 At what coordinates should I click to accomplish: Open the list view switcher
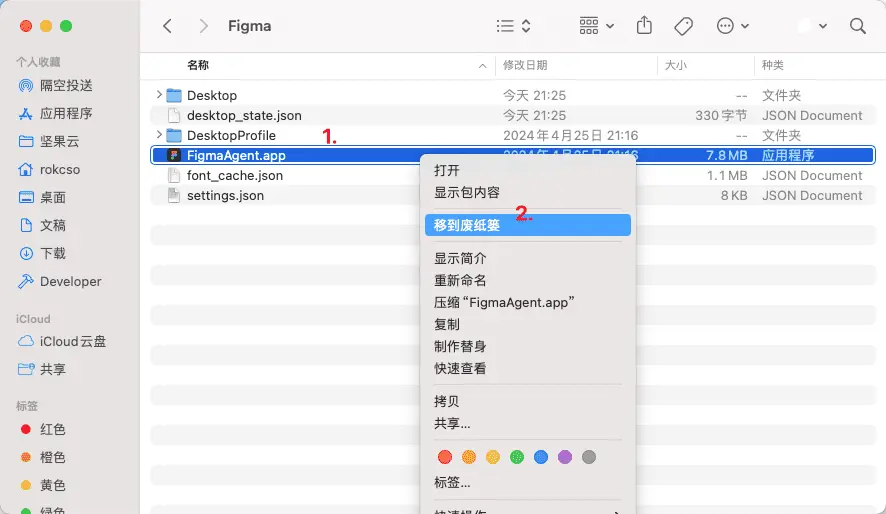click(513, 26)
